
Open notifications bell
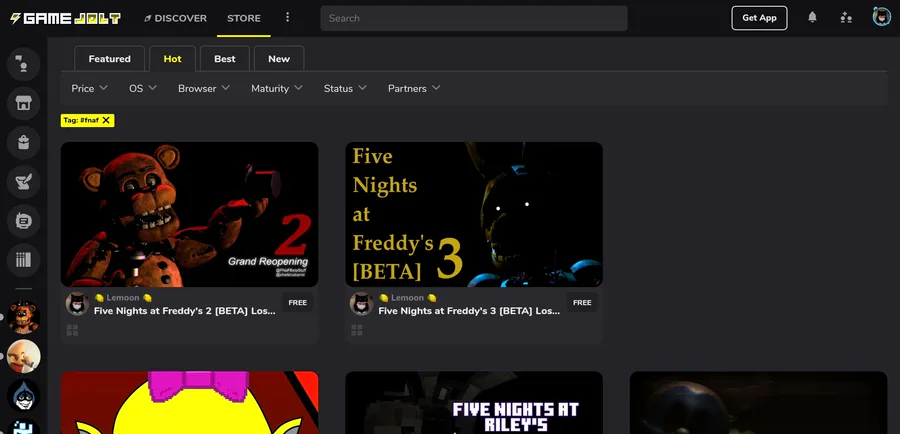(812, 18)
